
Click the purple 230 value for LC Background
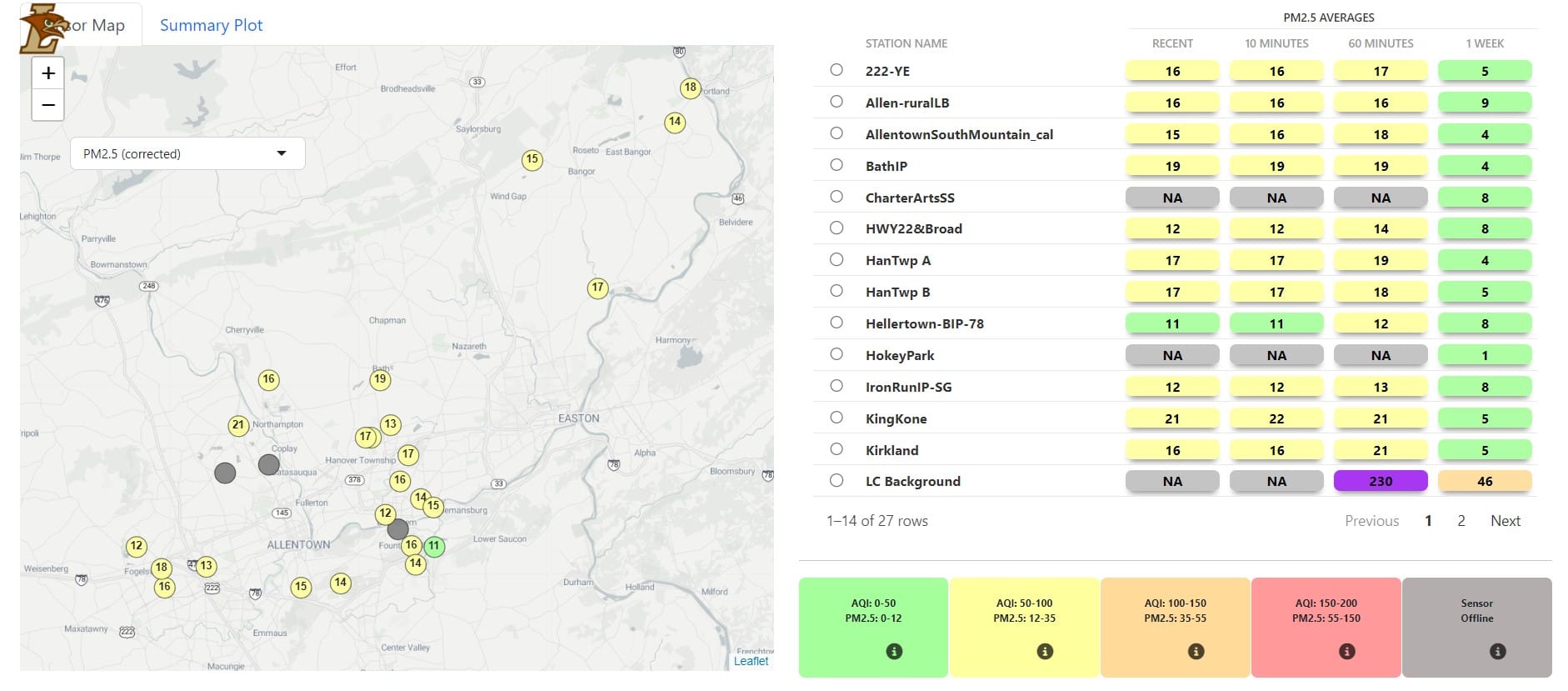(1381, 481)
